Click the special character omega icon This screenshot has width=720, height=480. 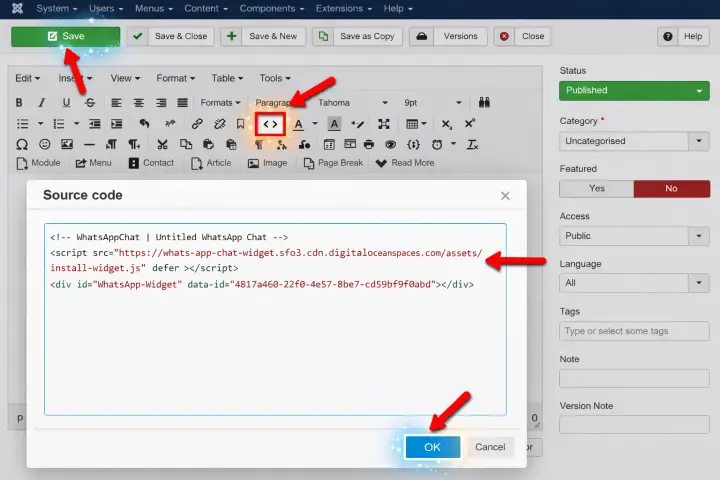click(x=21, y=144)
